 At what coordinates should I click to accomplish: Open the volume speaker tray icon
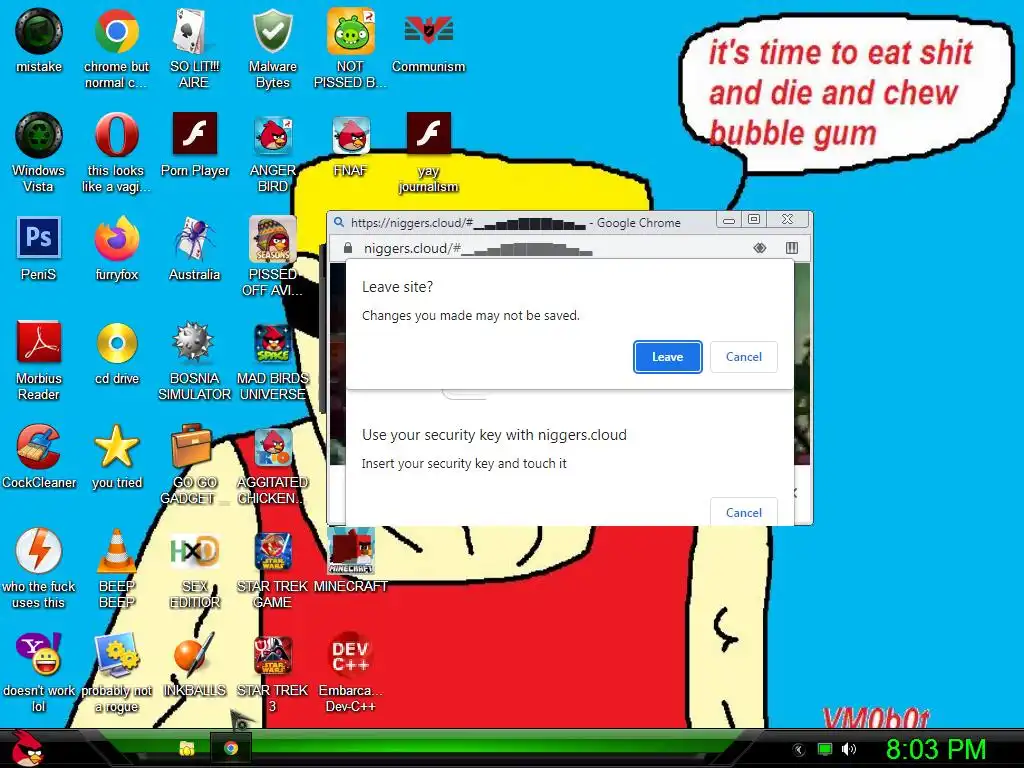(x=849, y=749)
